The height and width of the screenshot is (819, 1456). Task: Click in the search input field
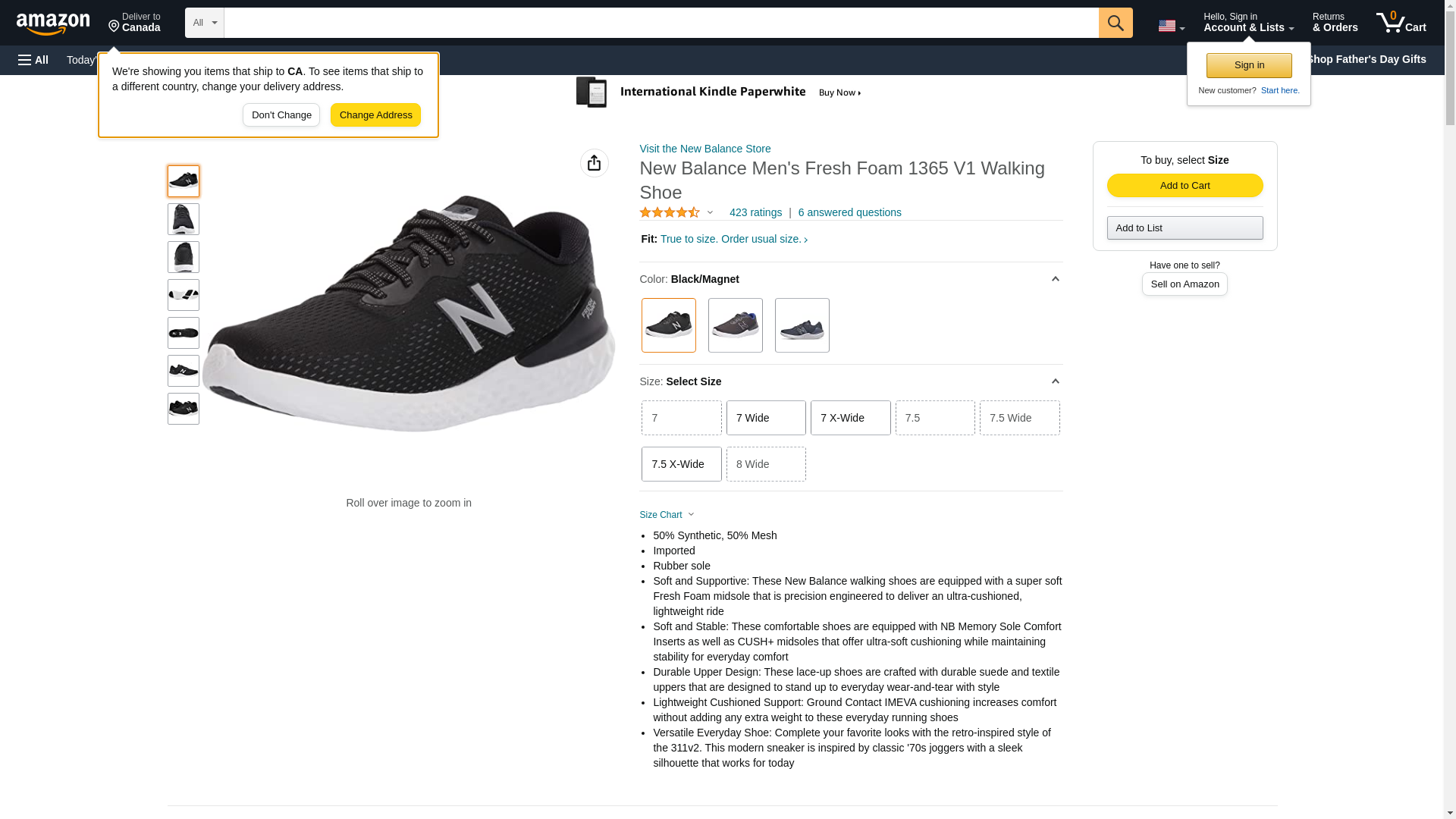point(660,23)
